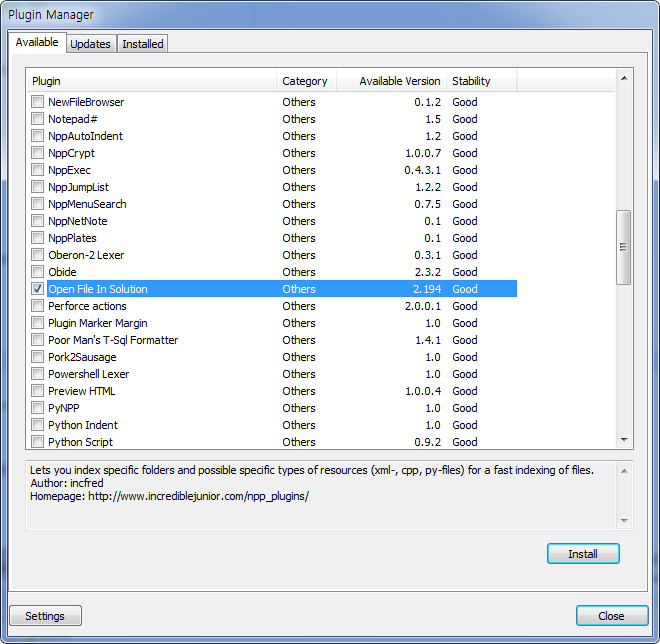Viewport: 660px width, 644px height.
Task: Check the Perforce actions checkbox
Action: tap(37, 306)
